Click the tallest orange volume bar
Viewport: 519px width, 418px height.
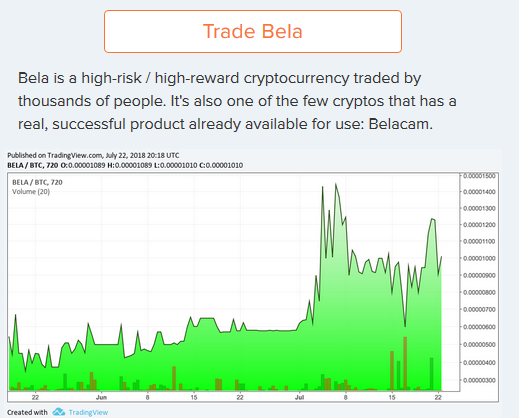point(405,363)
